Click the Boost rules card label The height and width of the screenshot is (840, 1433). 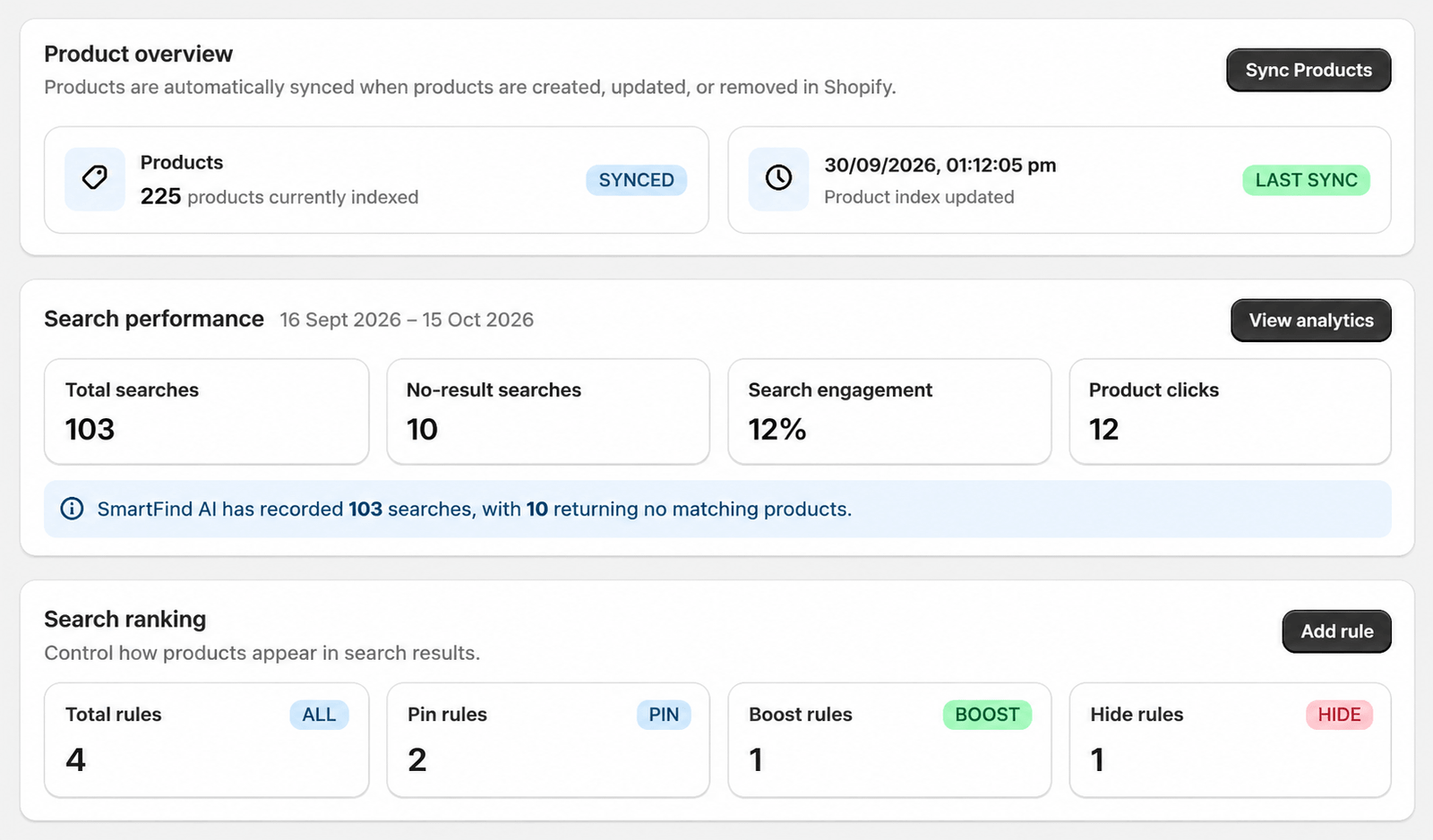(801, 715)
